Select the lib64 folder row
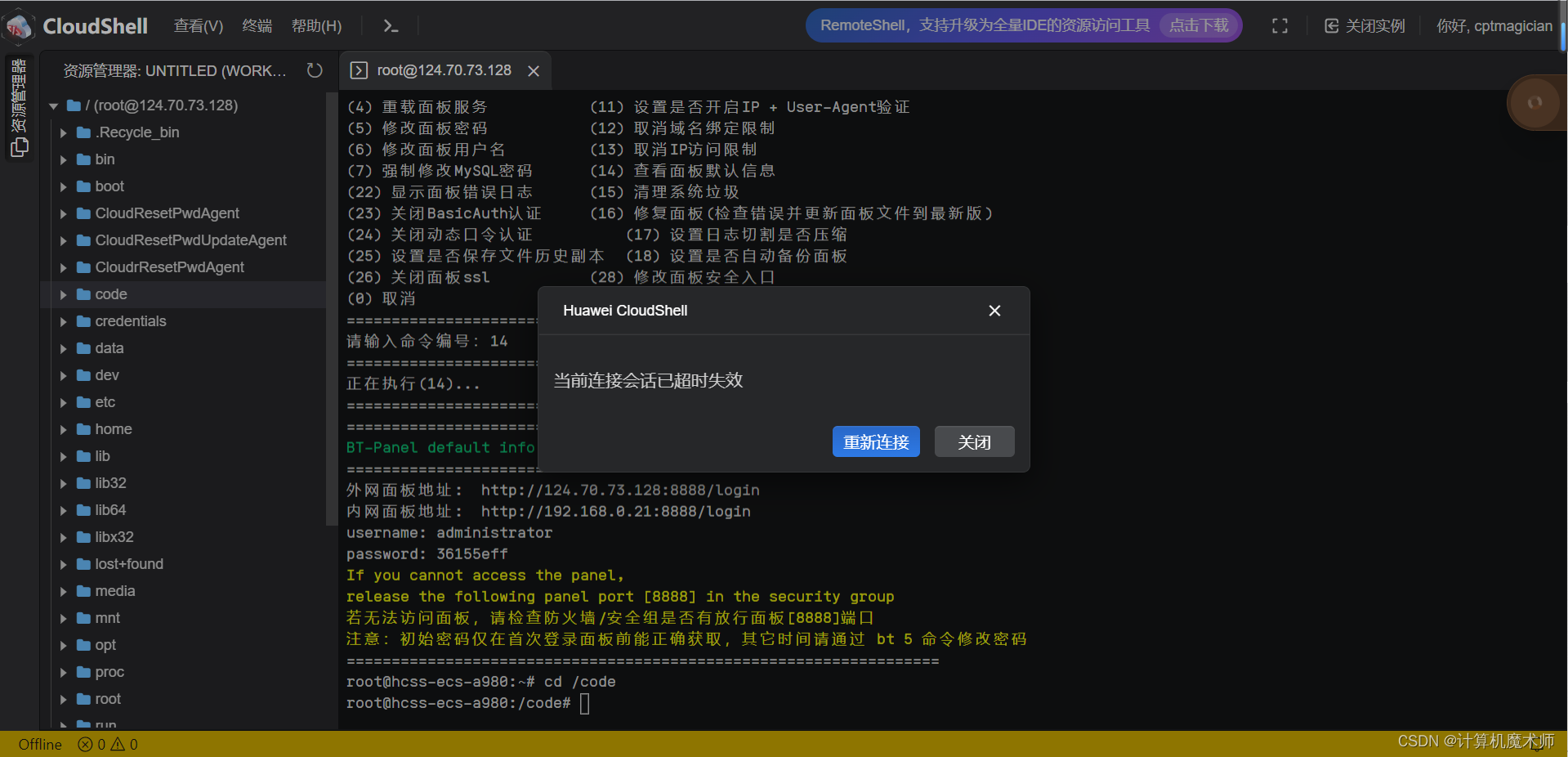1568x757 pixels. pyautogui.click(x=183, y=510)
